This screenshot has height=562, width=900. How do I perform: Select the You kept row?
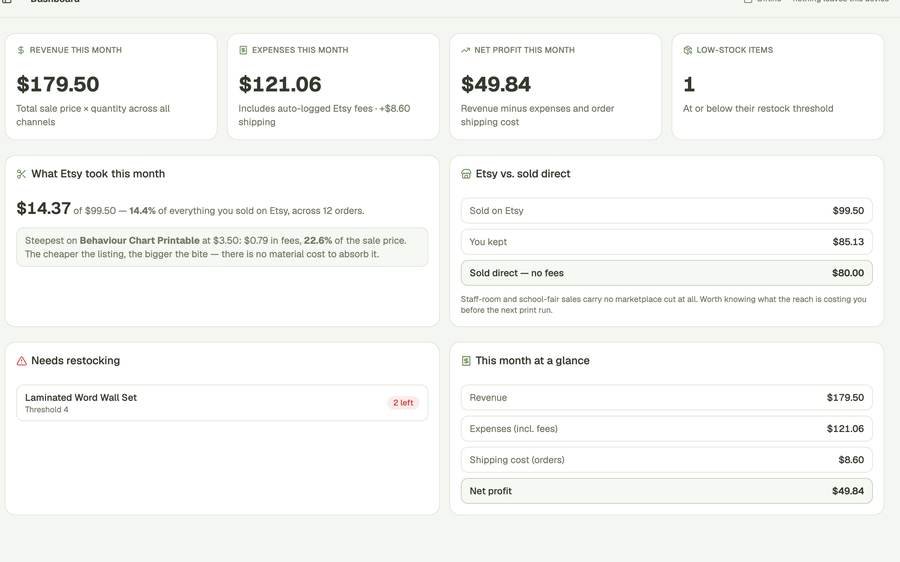(x=666, y=242)
